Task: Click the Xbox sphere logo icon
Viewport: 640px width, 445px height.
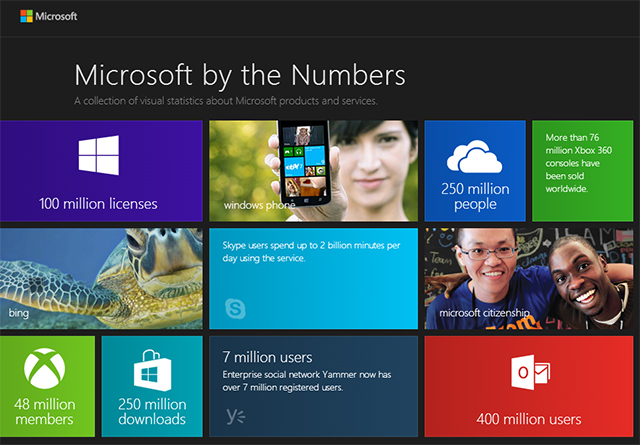Action: [x=44, y=368]
